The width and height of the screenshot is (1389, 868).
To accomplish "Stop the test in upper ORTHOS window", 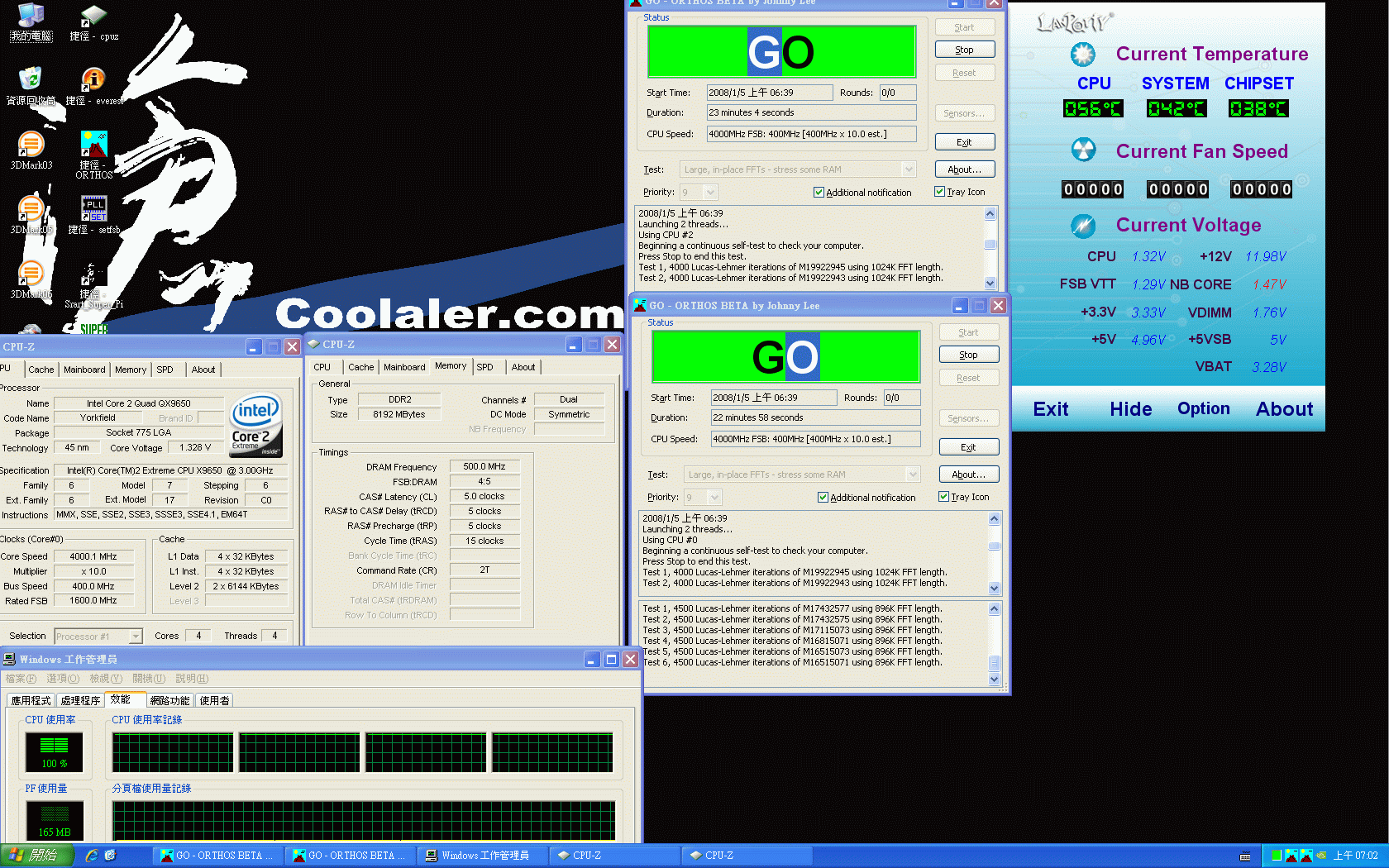I will pyautogui.click(x=965, y=50).
